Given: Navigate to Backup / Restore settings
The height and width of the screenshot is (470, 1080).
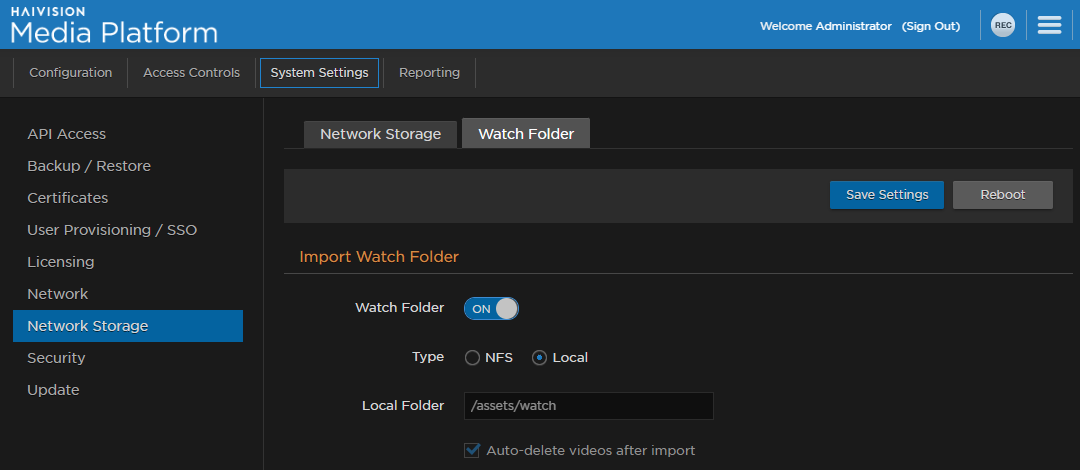Looking at the screenshot, I should 89,166.
